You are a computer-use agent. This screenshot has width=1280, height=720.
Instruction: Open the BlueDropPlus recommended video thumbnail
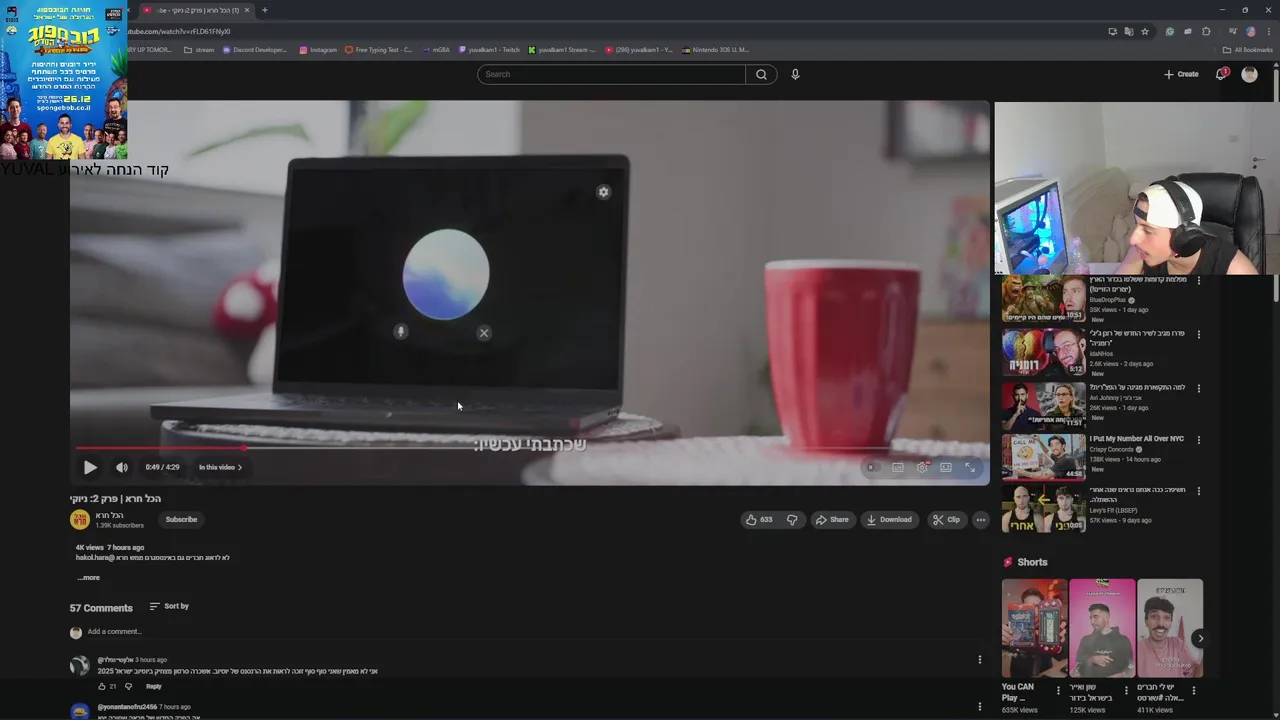click(x=1044, y=298)
